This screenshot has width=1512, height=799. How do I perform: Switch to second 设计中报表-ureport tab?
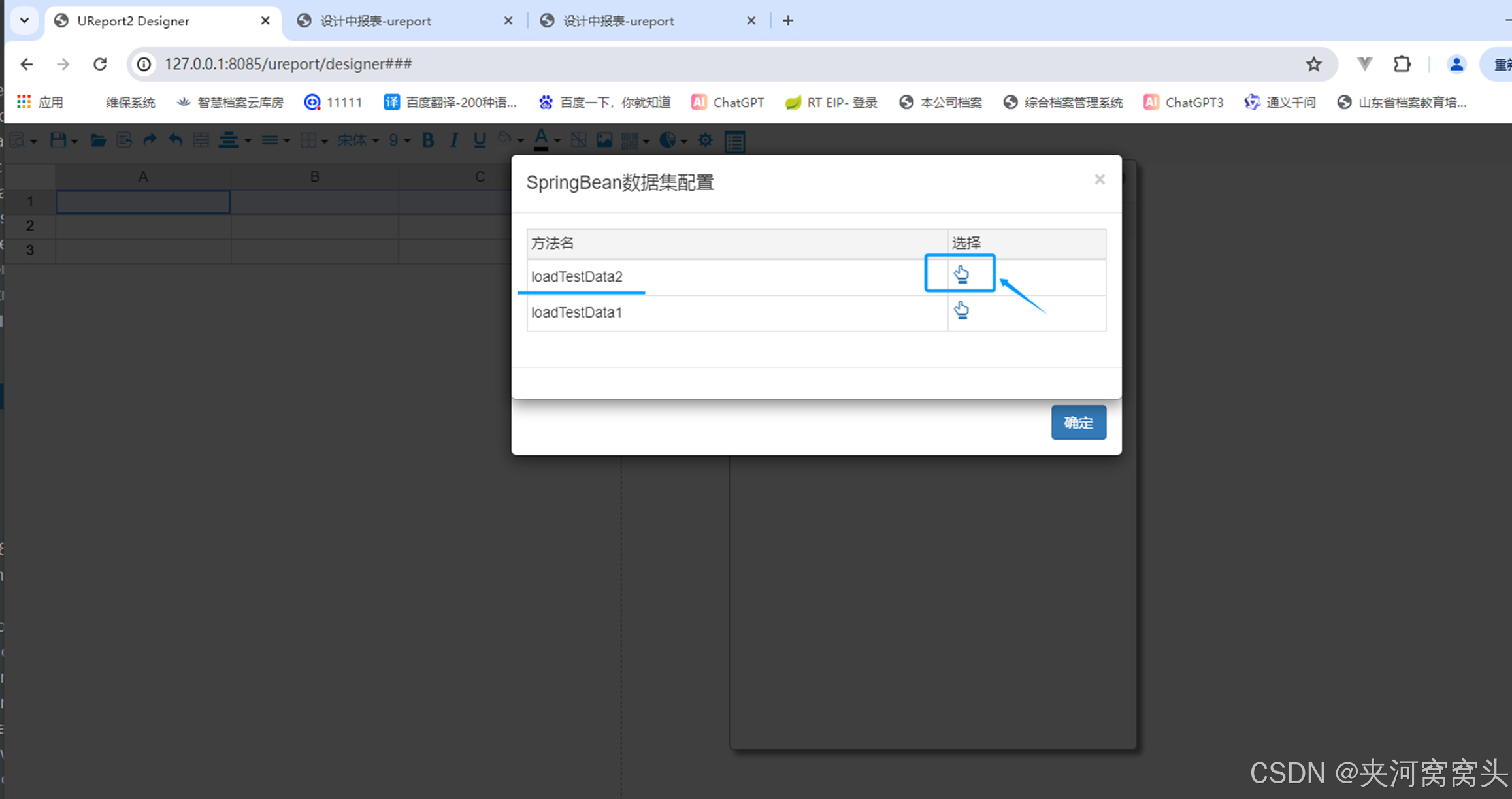[618, 21]
